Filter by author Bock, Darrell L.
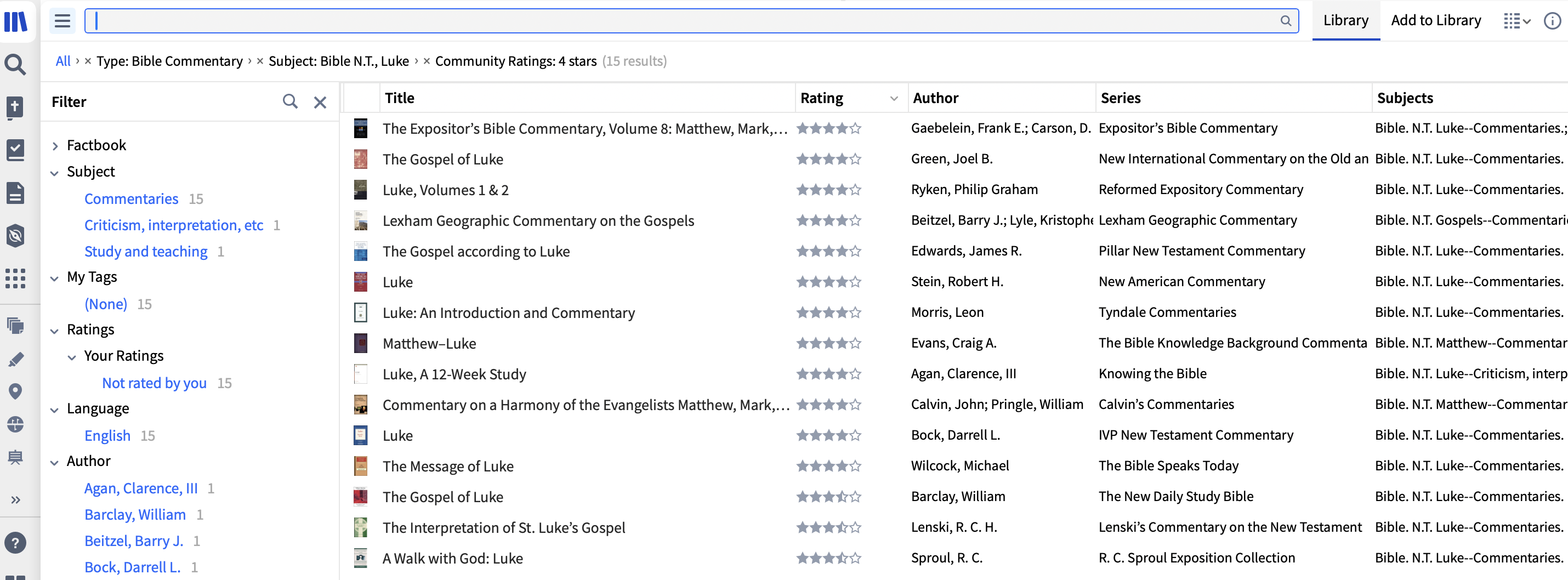The width and height of the screenshot is (1568, 580). pyautogui.click(x=132, y=567)
